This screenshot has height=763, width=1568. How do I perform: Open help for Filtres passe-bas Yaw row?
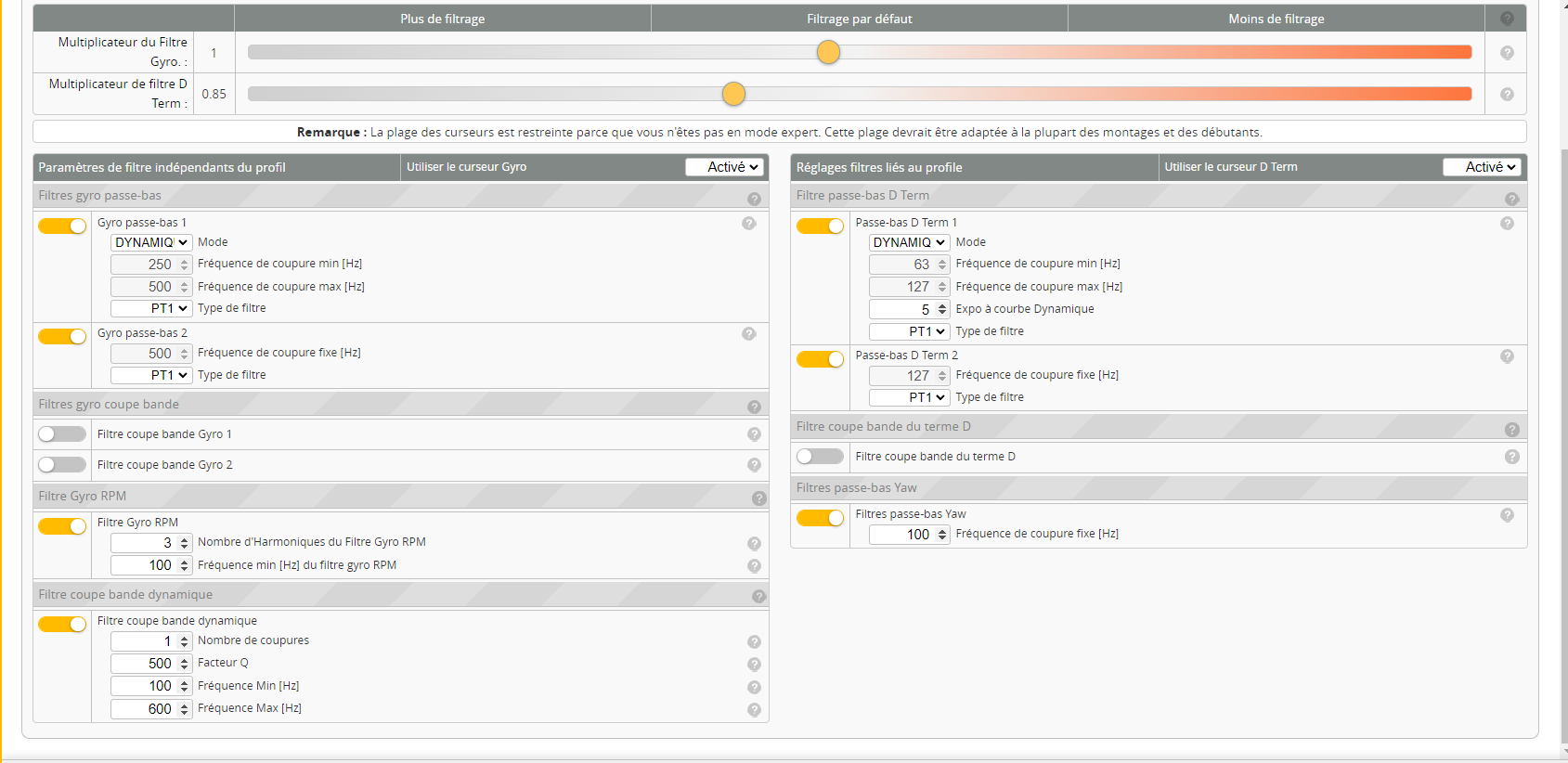click(1507, 515)
